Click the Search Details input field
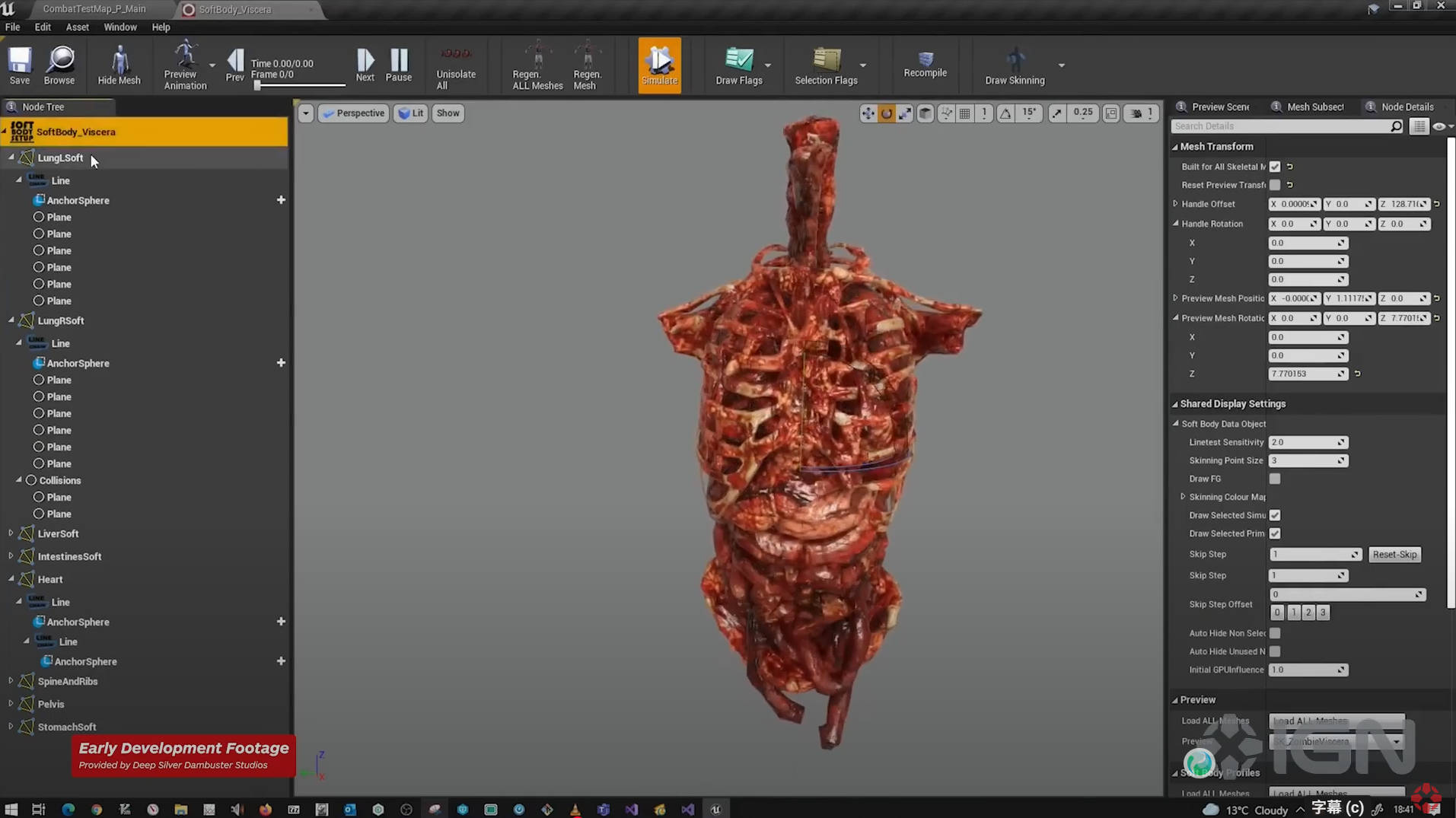Image resolution: width=1456 pixels, height=818 pixels. 1282,126
